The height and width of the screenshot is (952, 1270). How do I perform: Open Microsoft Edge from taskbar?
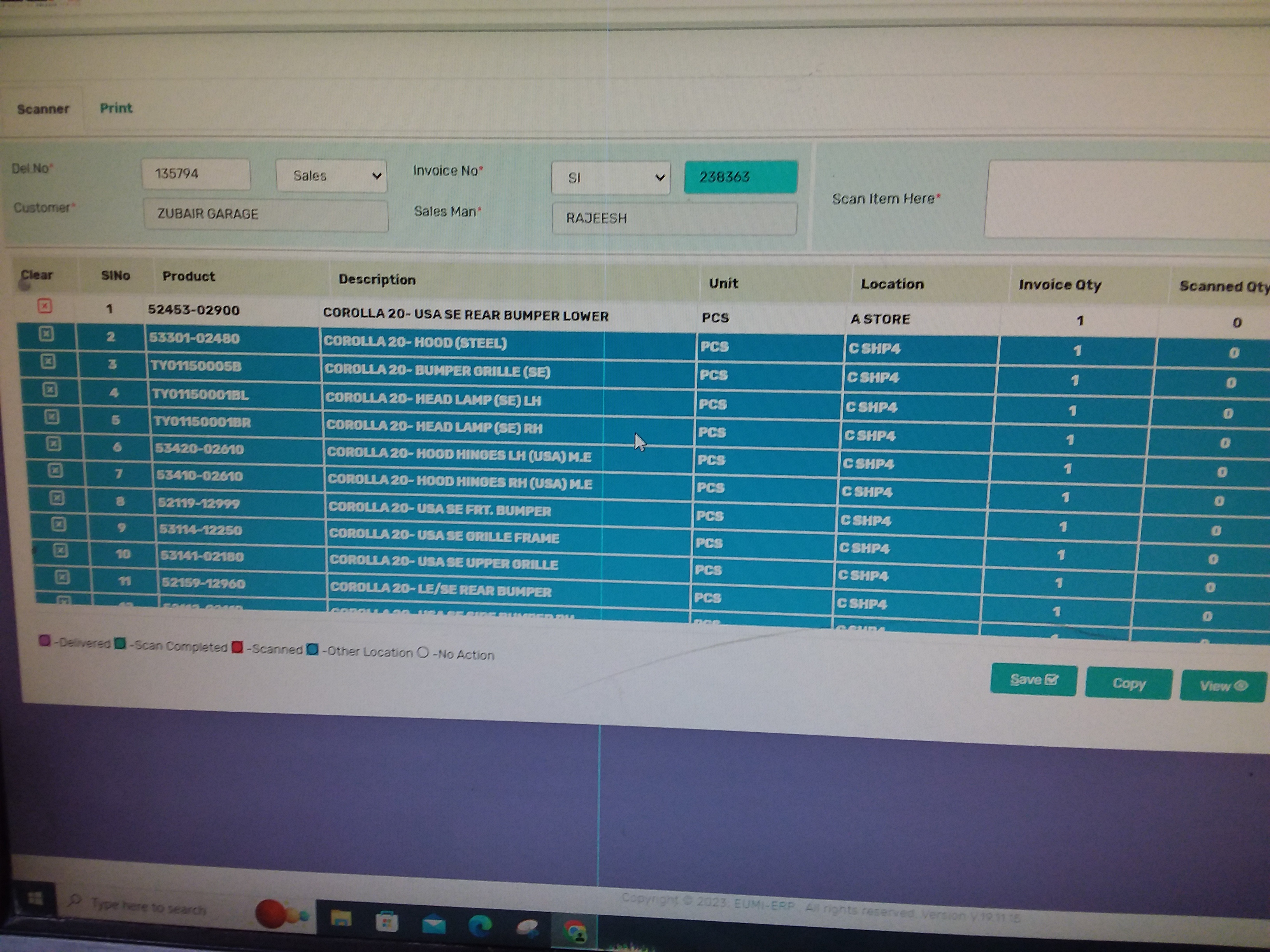pyautogui.click(x=480, y=926)
